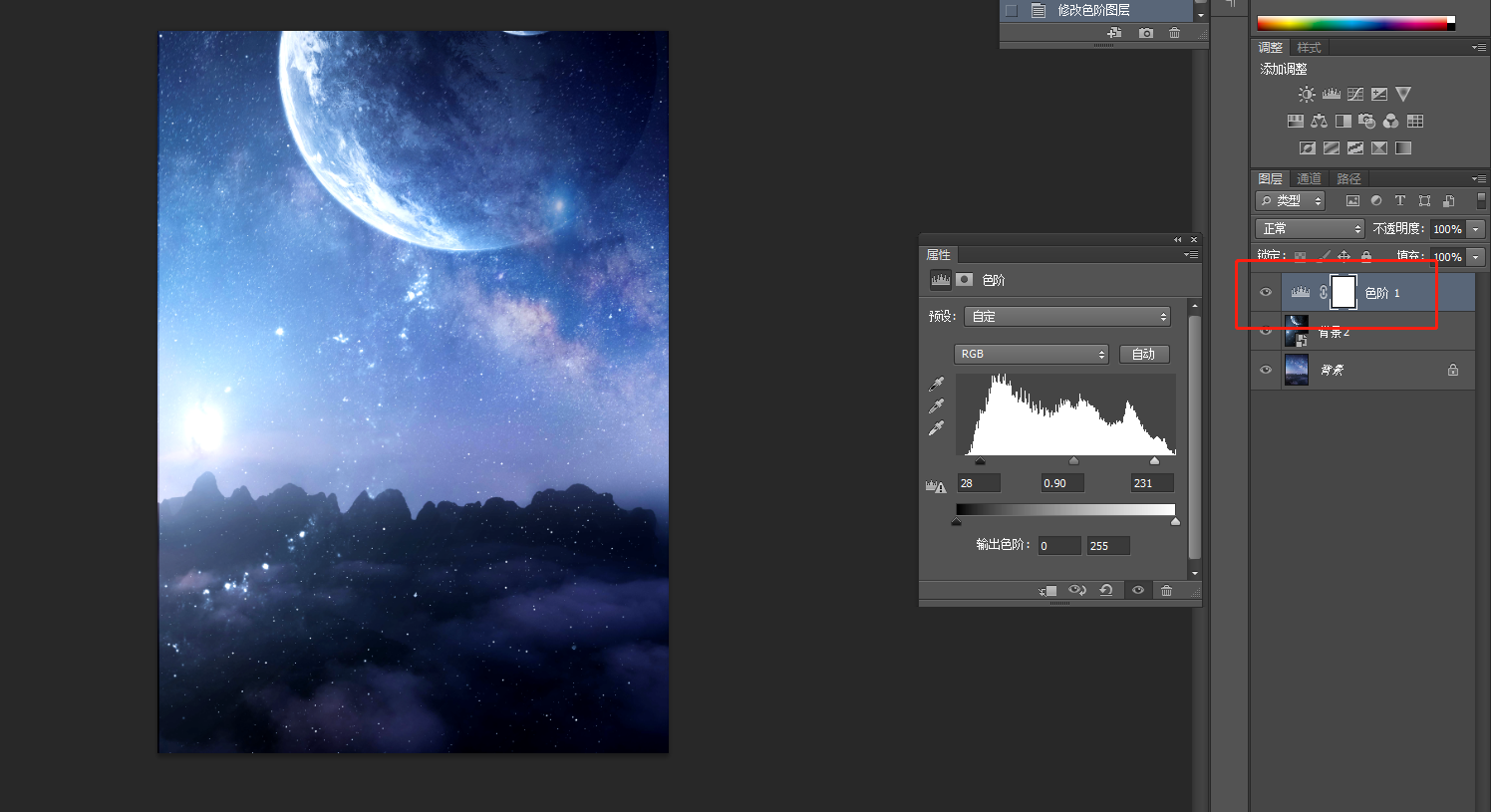Click the input midtone gamma slider
1491x812 pixels.
coord(1073,461)
